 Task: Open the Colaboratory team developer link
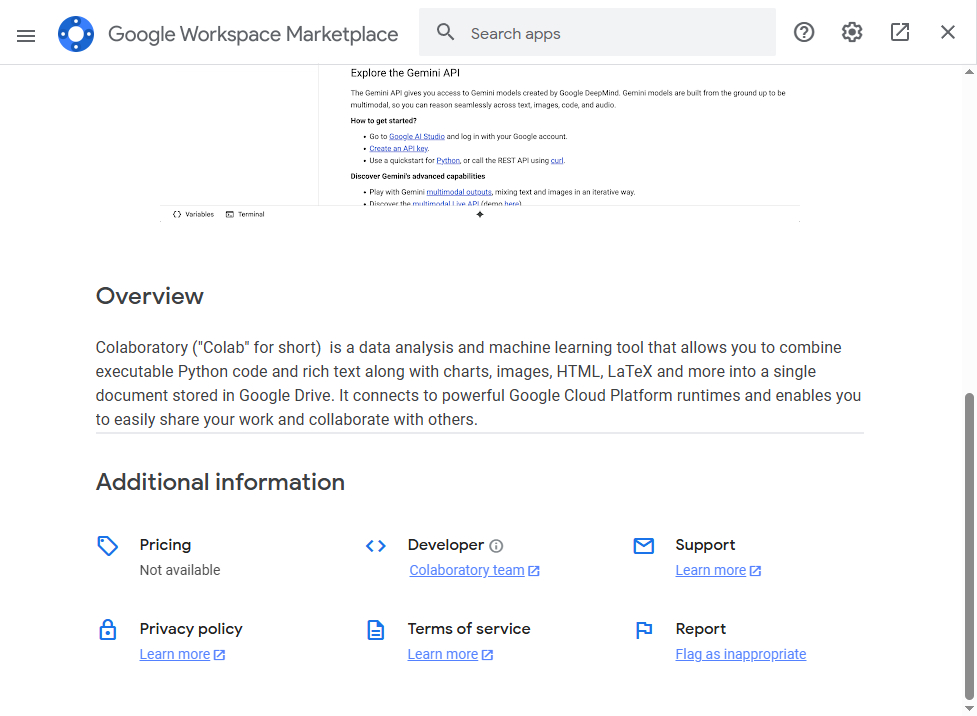pyautogui.click(x=467, y=570)
